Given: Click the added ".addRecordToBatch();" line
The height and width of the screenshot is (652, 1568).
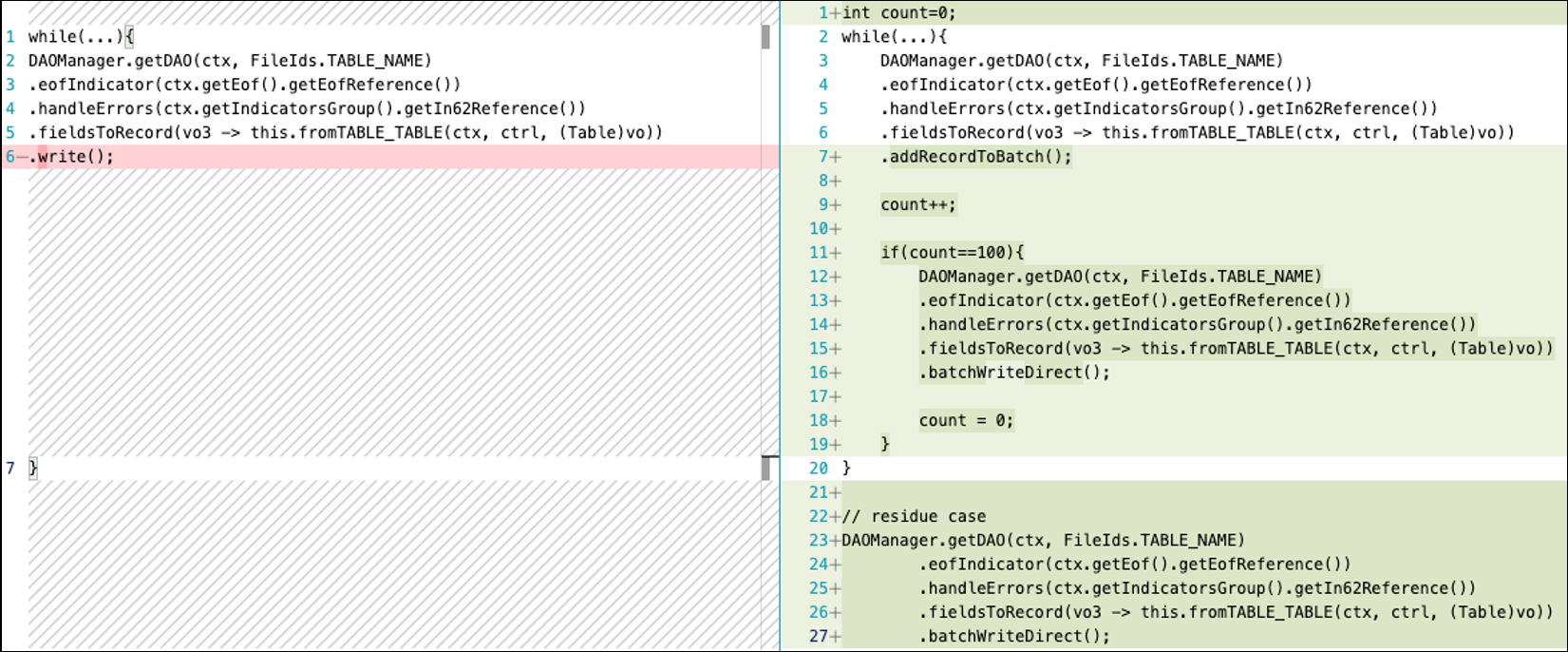Looking at the screenshot, I should [x=975, y=157].
